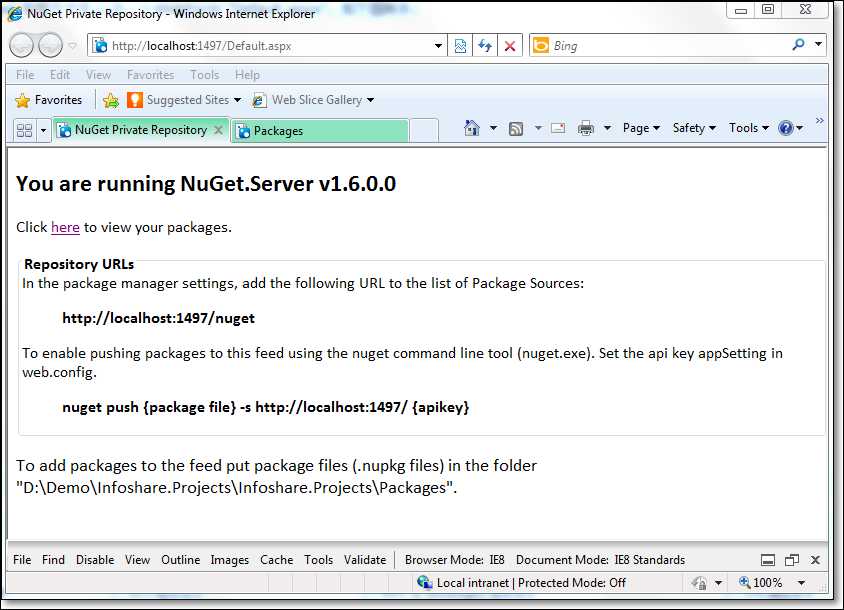
Task: Refresh the page using the refresh icon
Action: pyautogui.click(x=485, y=46)
